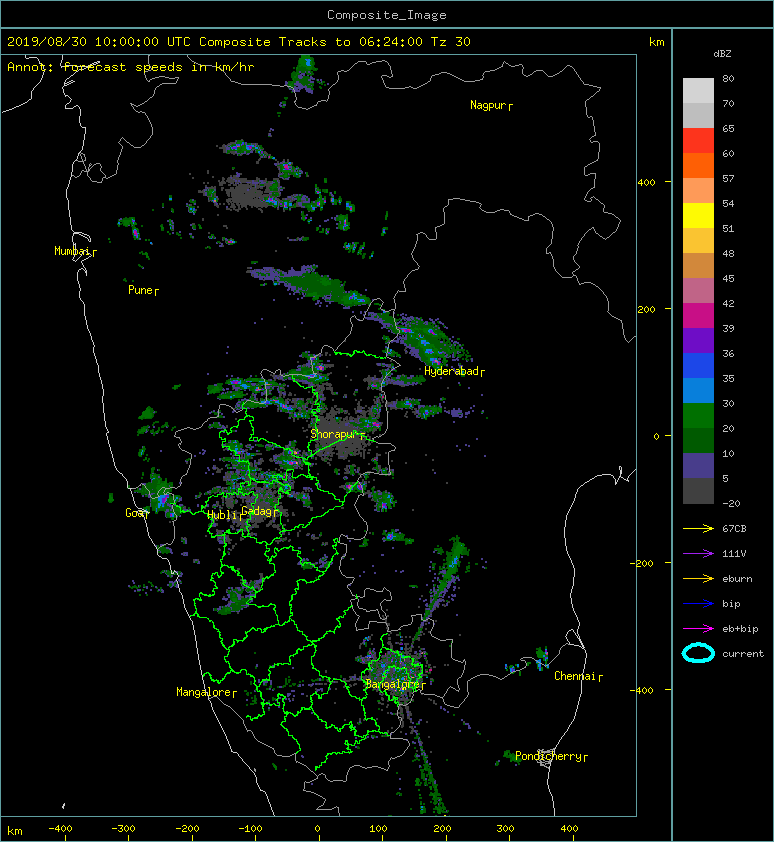Click the 'km' unit label in the top-right header
This screenshot has height=842, width=774.
(656, 42)
